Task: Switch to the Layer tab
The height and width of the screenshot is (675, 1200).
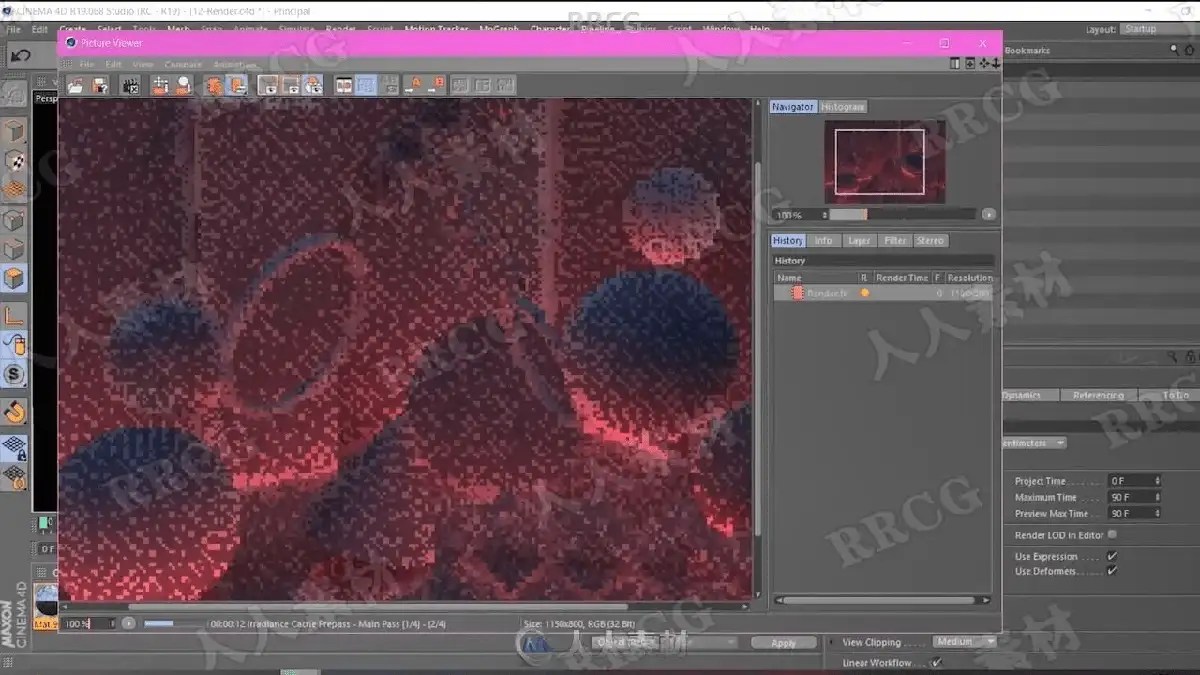Action: coord(859,241)
